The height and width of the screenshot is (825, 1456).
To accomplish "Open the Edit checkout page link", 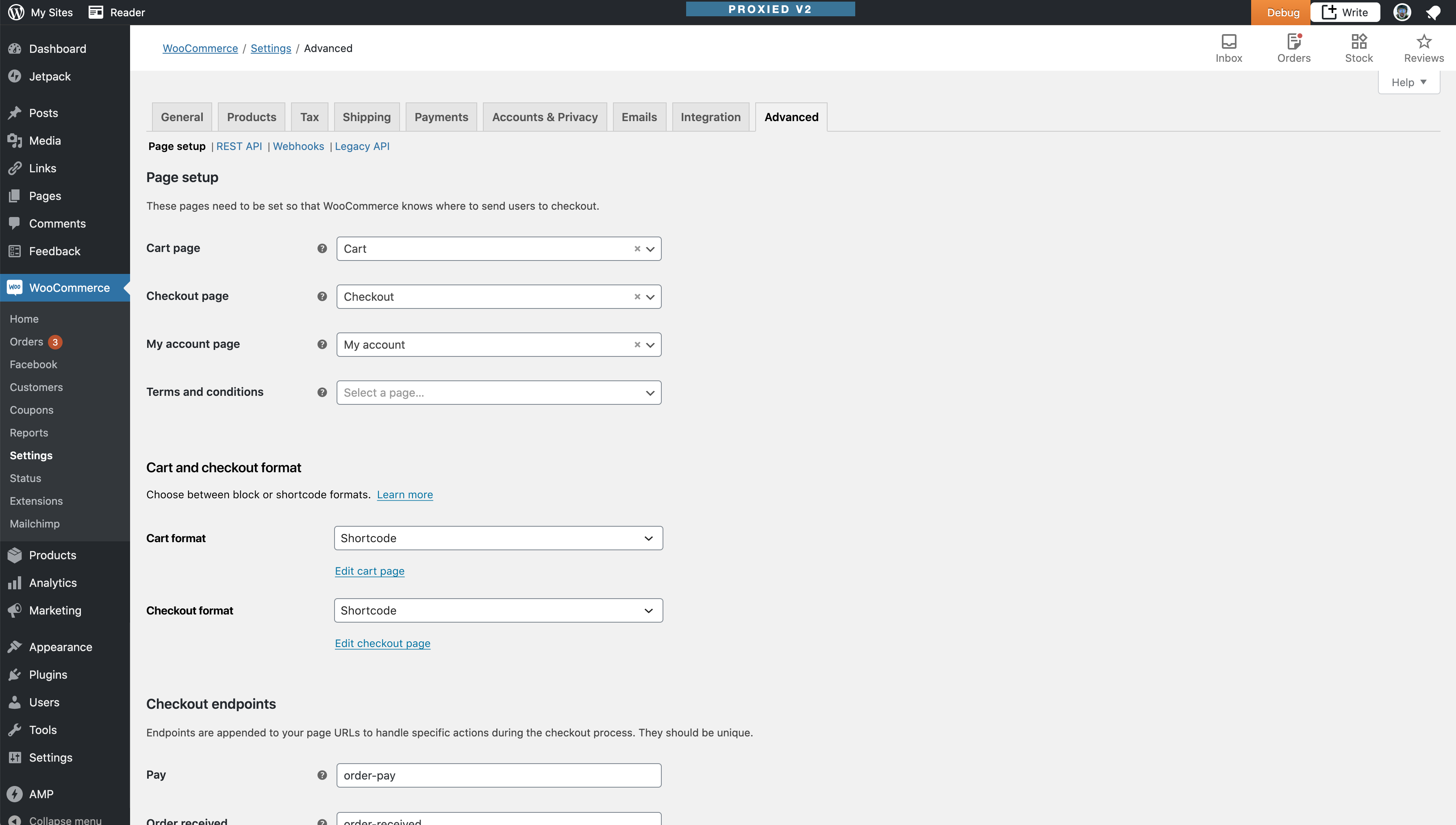I will pos(382,643).
